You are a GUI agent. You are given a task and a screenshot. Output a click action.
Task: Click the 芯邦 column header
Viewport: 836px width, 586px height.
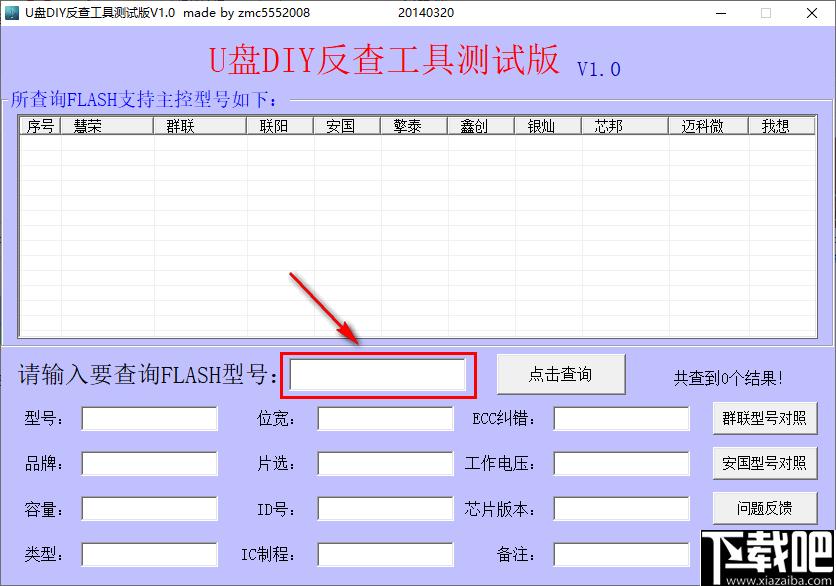click(x=625, y=126)
